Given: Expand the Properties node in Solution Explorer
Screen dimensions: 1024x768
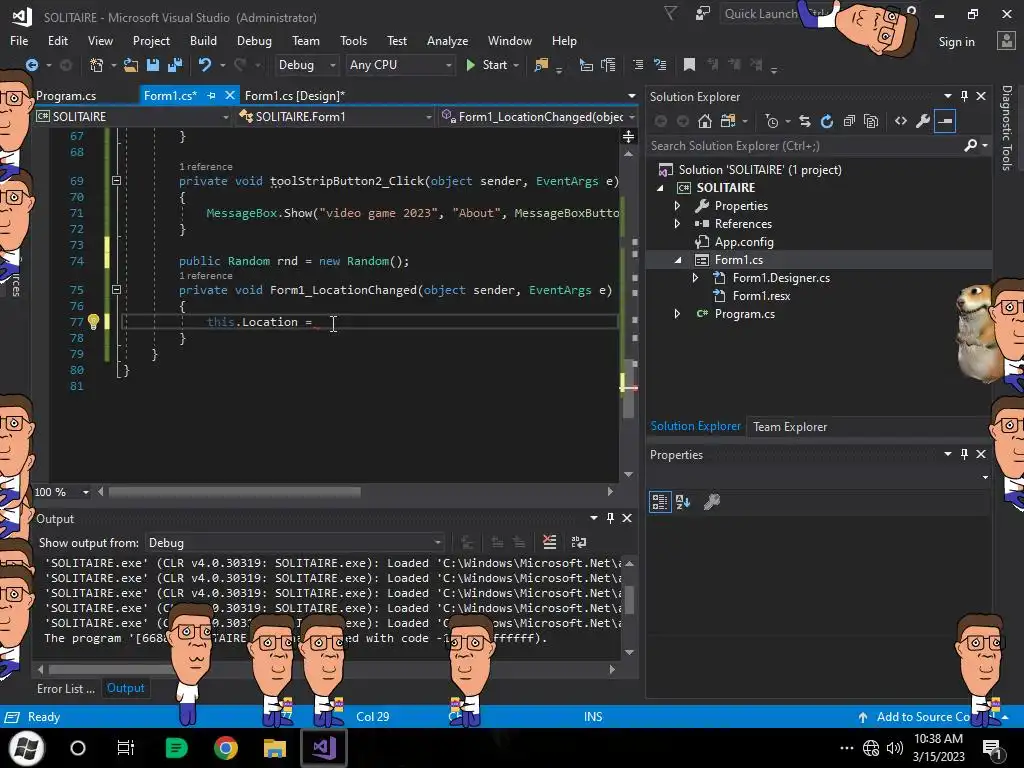Looking at the screenshot, I should click(x=677, y=206).
